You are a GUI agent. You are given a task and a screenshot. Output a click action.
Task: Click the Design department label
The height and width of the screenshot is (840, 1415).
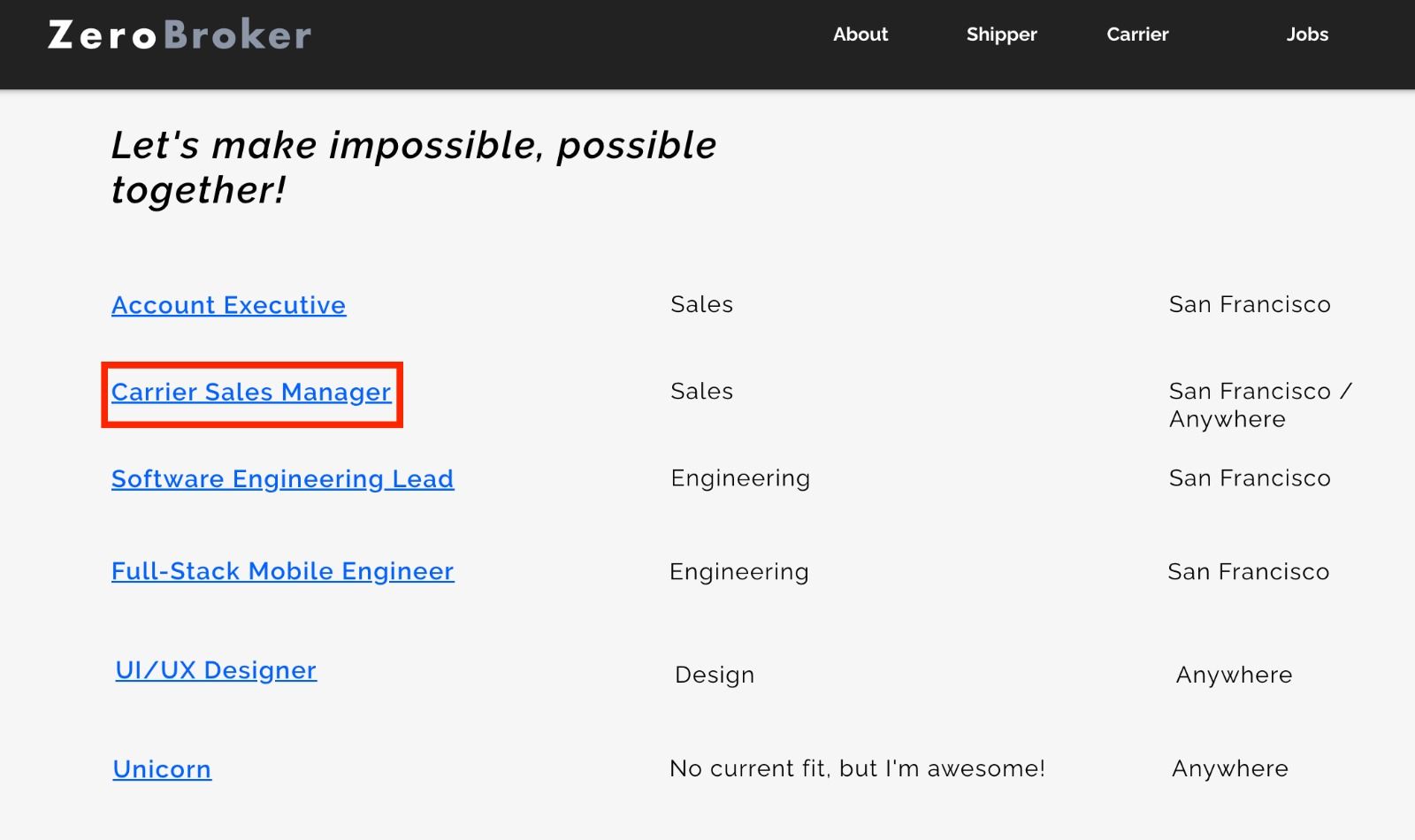point(715,675)
